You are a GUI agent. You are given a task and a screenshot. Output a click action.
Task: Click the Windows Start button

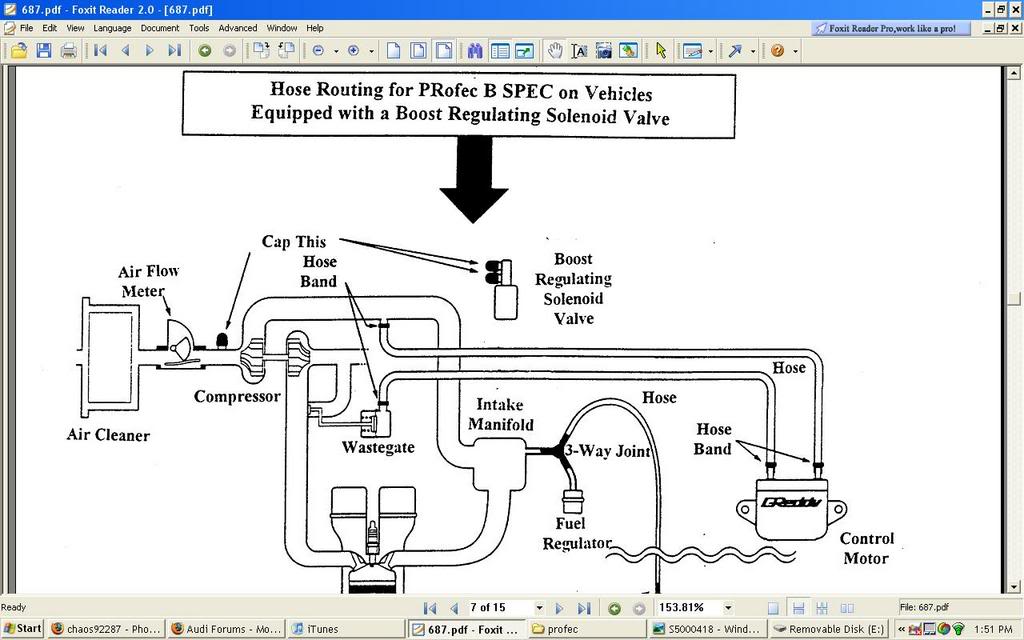(x=22, y=629)
